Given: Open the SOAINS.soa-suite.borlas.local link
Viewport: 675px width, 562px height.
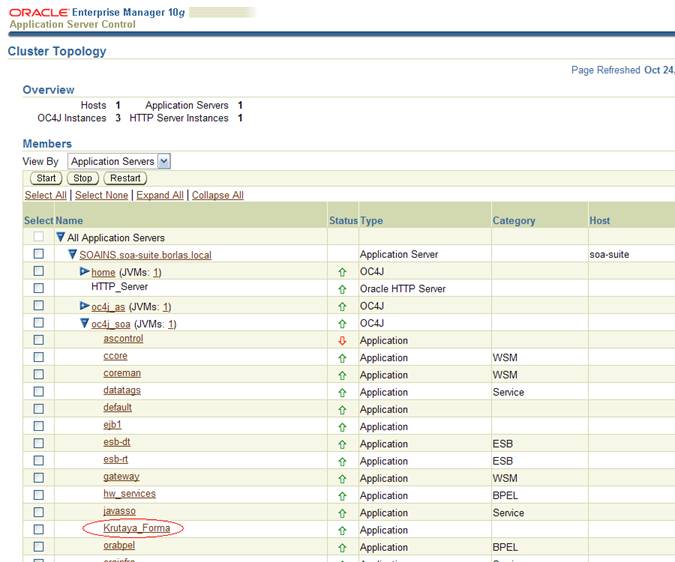Looking at the screenshot, I should 146,255.
